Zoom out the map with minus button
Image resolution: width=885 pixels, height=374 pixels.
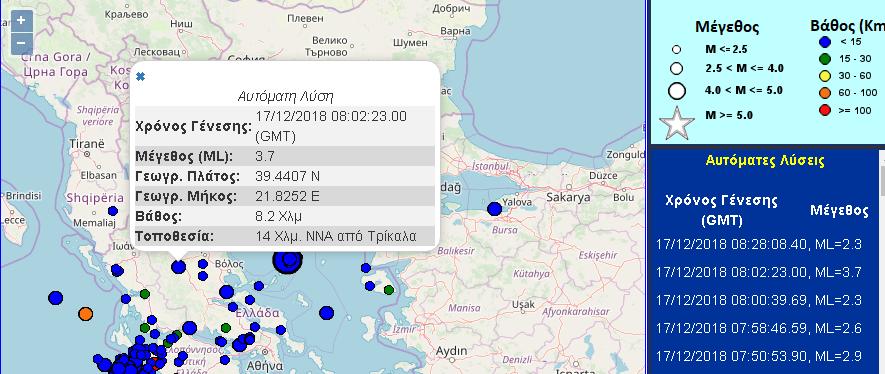pyautogui.click(x=21, y=43)
